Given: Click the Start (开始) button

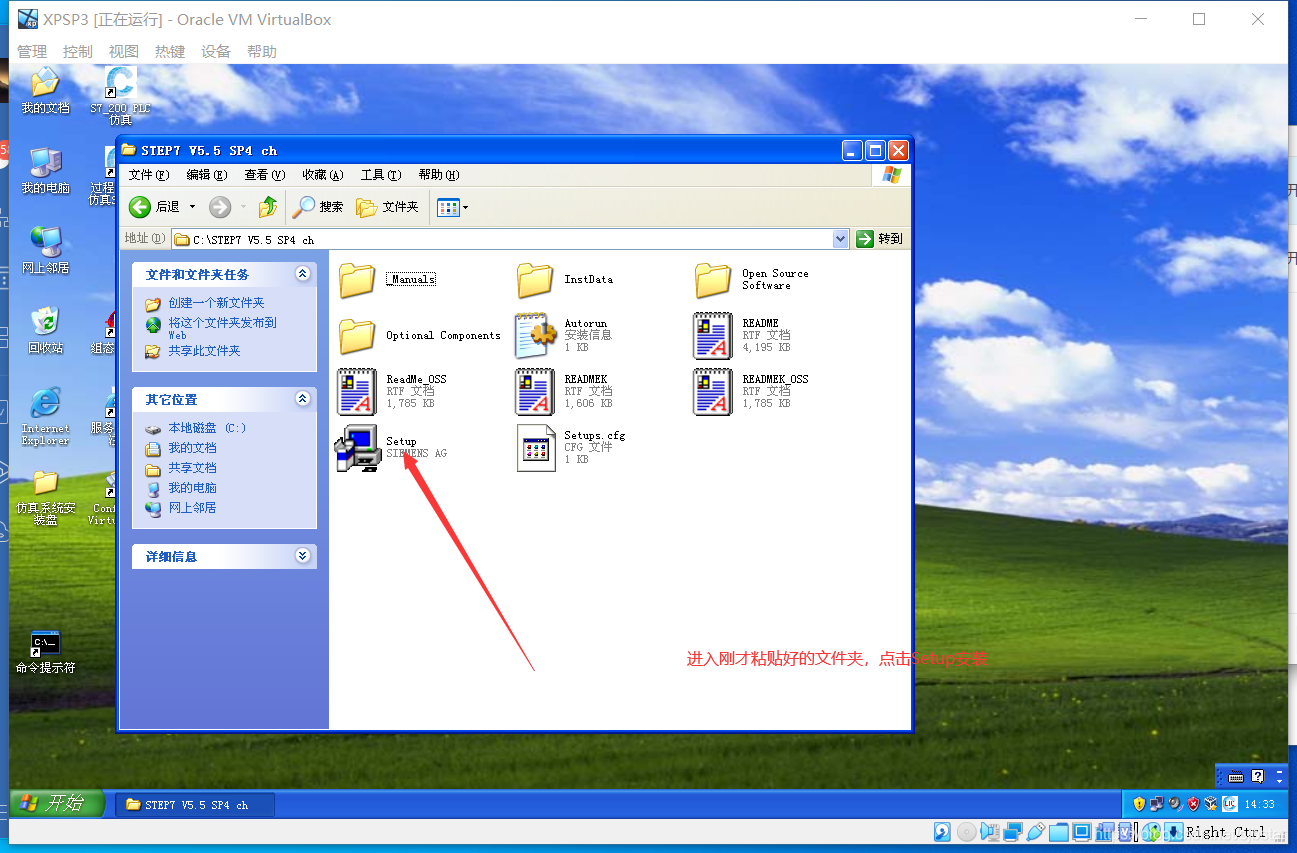Looking at the screenshot, I should (57, 803).
